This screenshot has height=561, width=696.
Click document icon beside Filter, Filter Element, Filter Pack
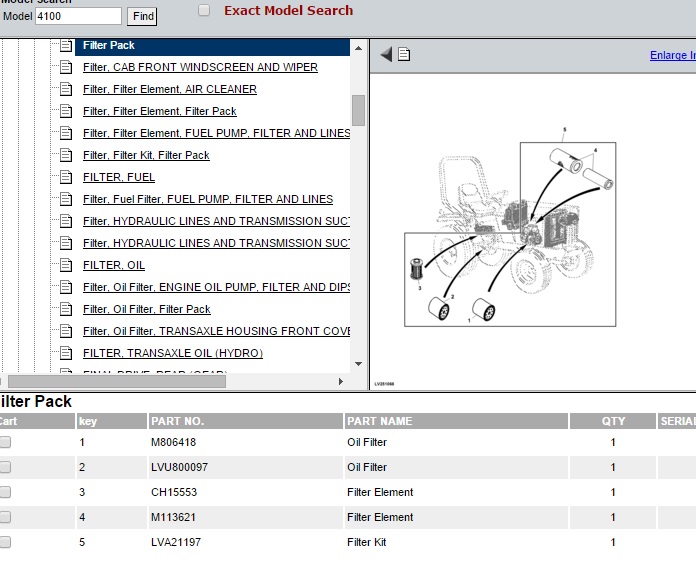coord(66,111)
